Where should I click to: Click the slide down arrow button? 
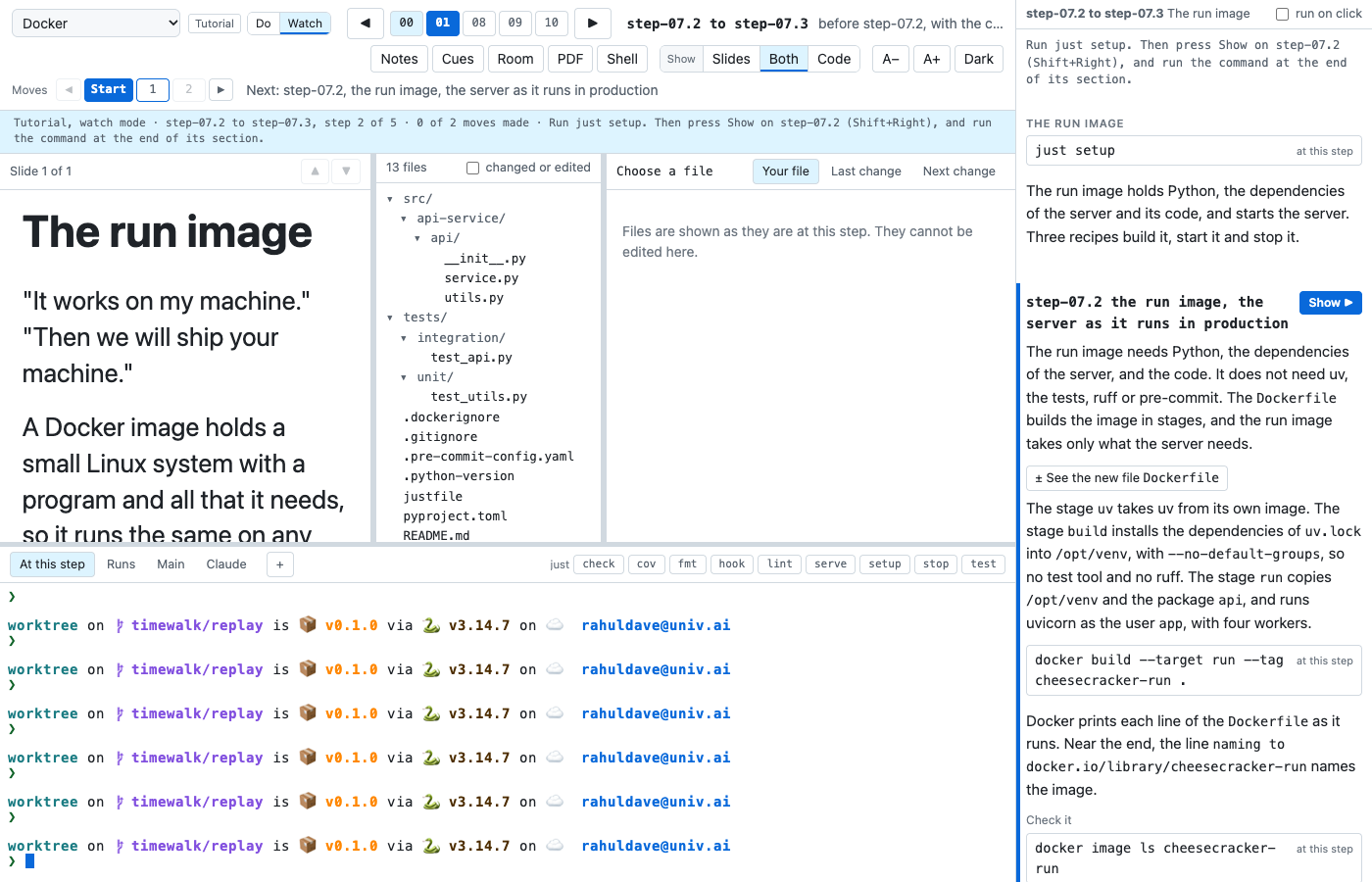(346, 171)
